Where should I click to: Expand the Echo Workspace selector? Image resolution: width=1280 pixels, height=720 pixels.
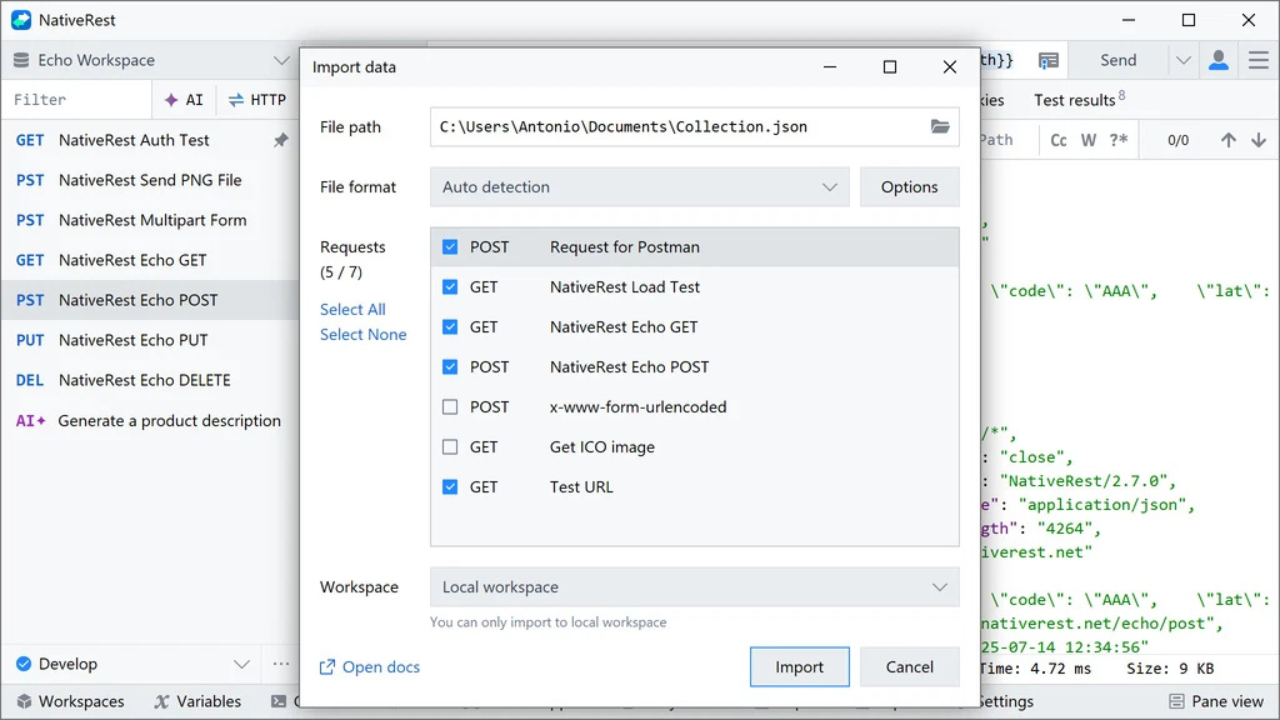(x=150, y=60)
